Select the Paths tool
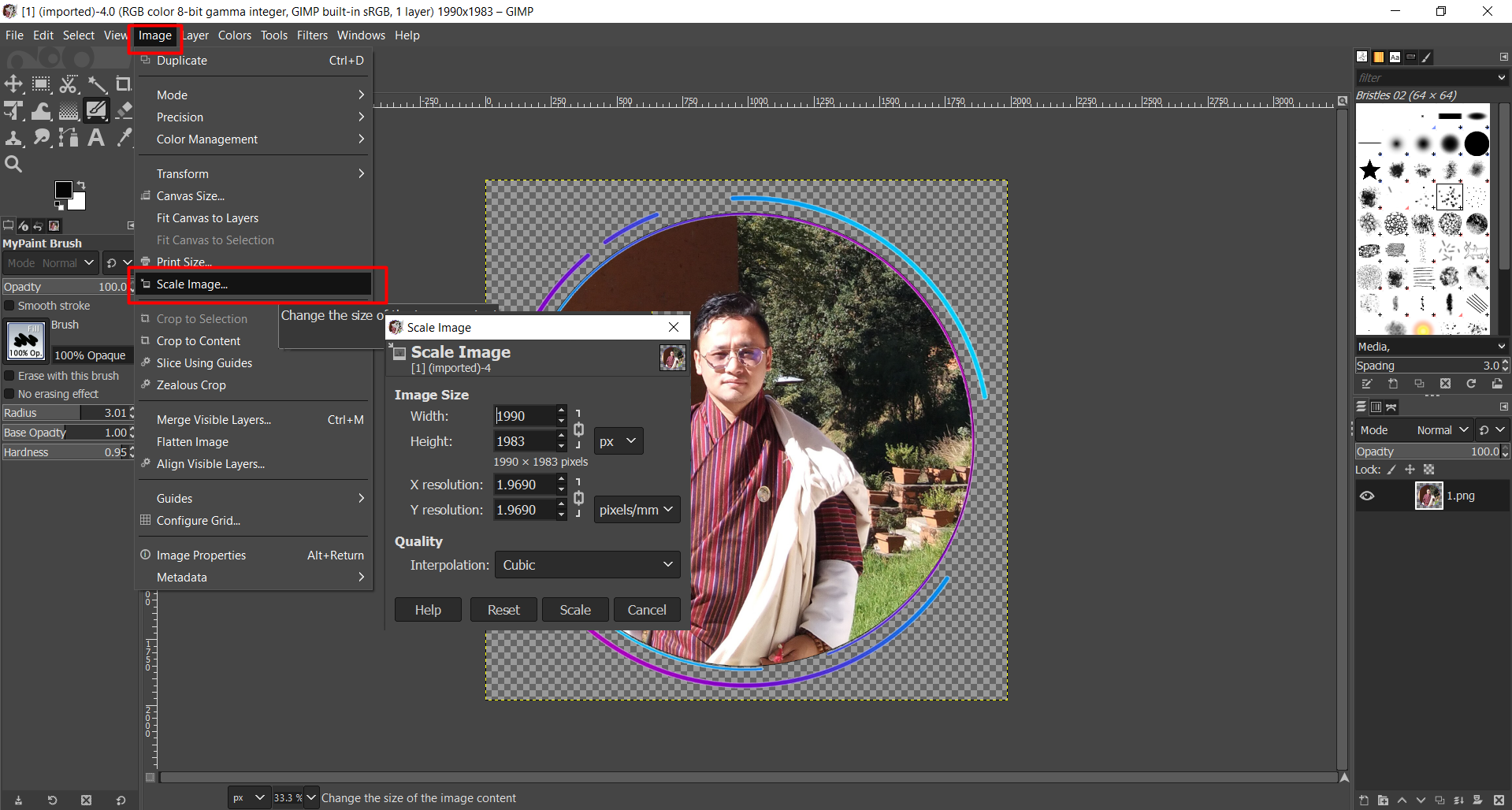 pyautogui.click(x=69, y=138)
